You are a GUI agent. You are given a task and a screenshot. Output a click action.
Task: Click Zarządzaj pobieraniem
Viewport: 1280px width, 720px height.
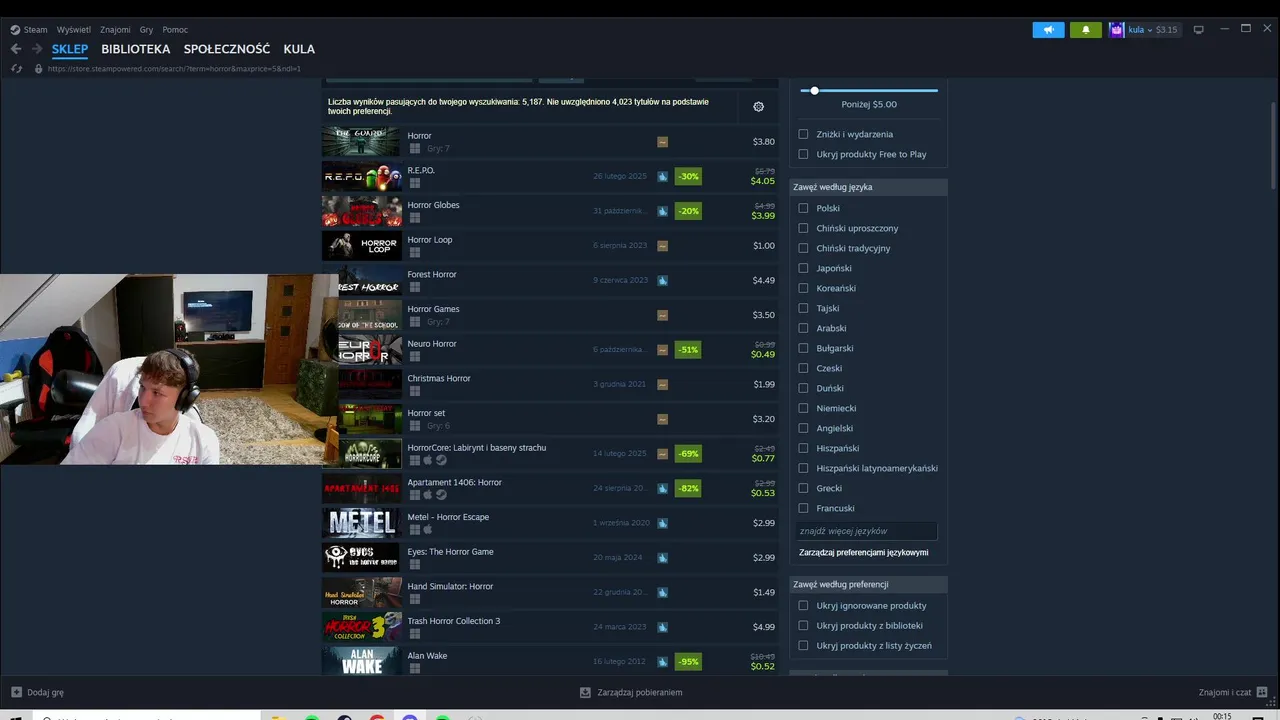click(x=631, y=692)
